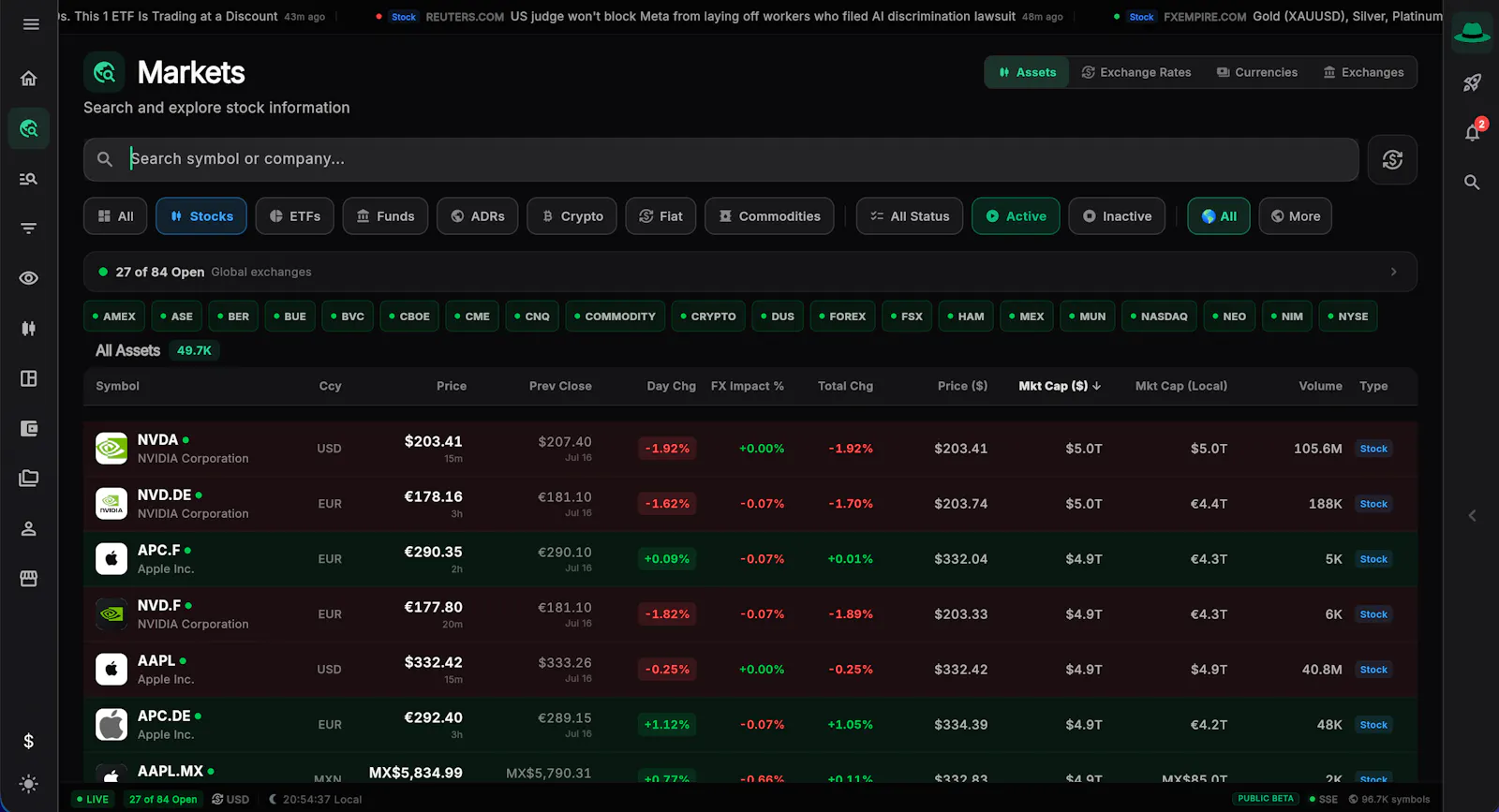Open the rocket launch icon

click(x=1472, y=82)
